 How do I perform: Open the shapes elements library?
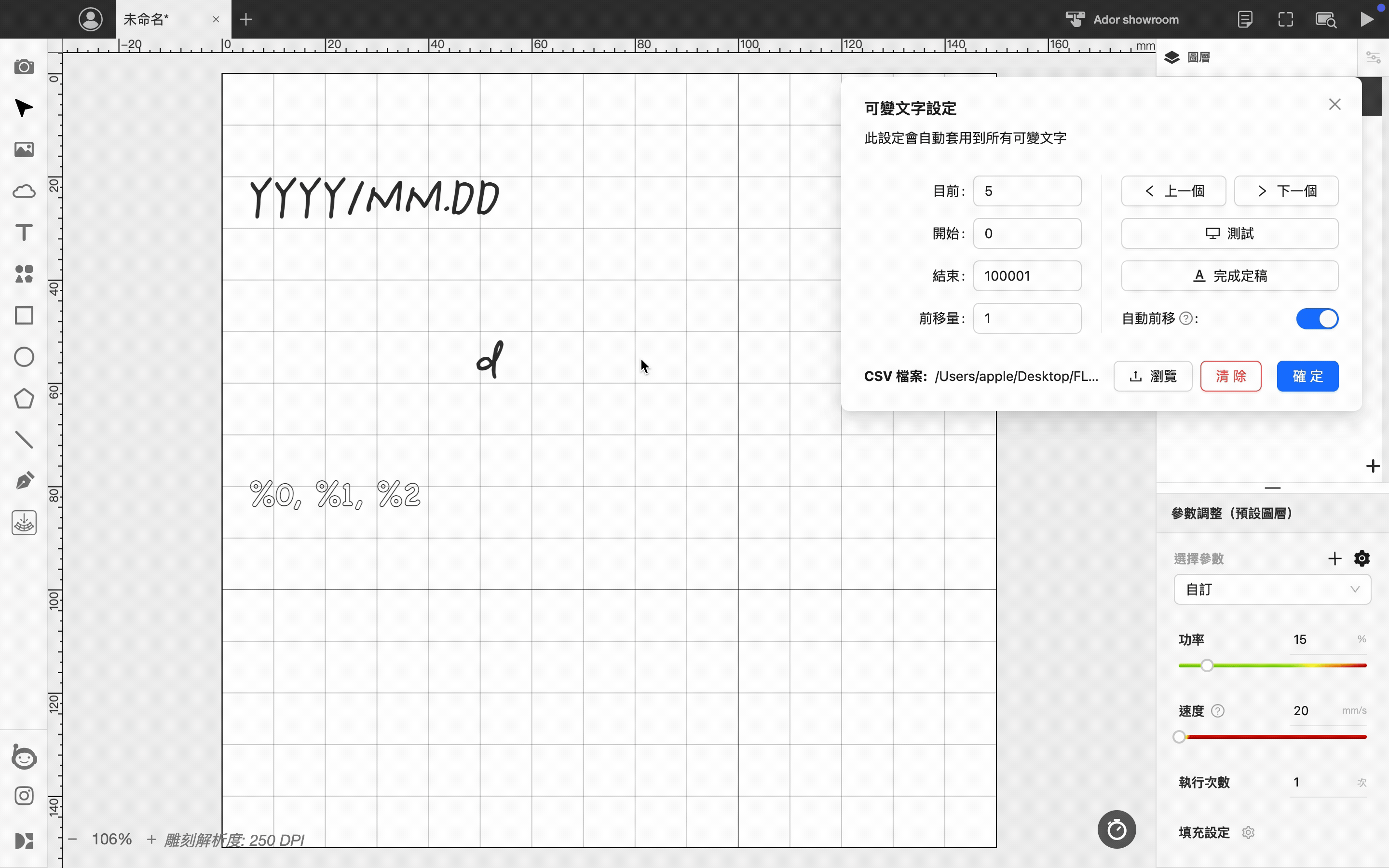click(x=24, y=274)
